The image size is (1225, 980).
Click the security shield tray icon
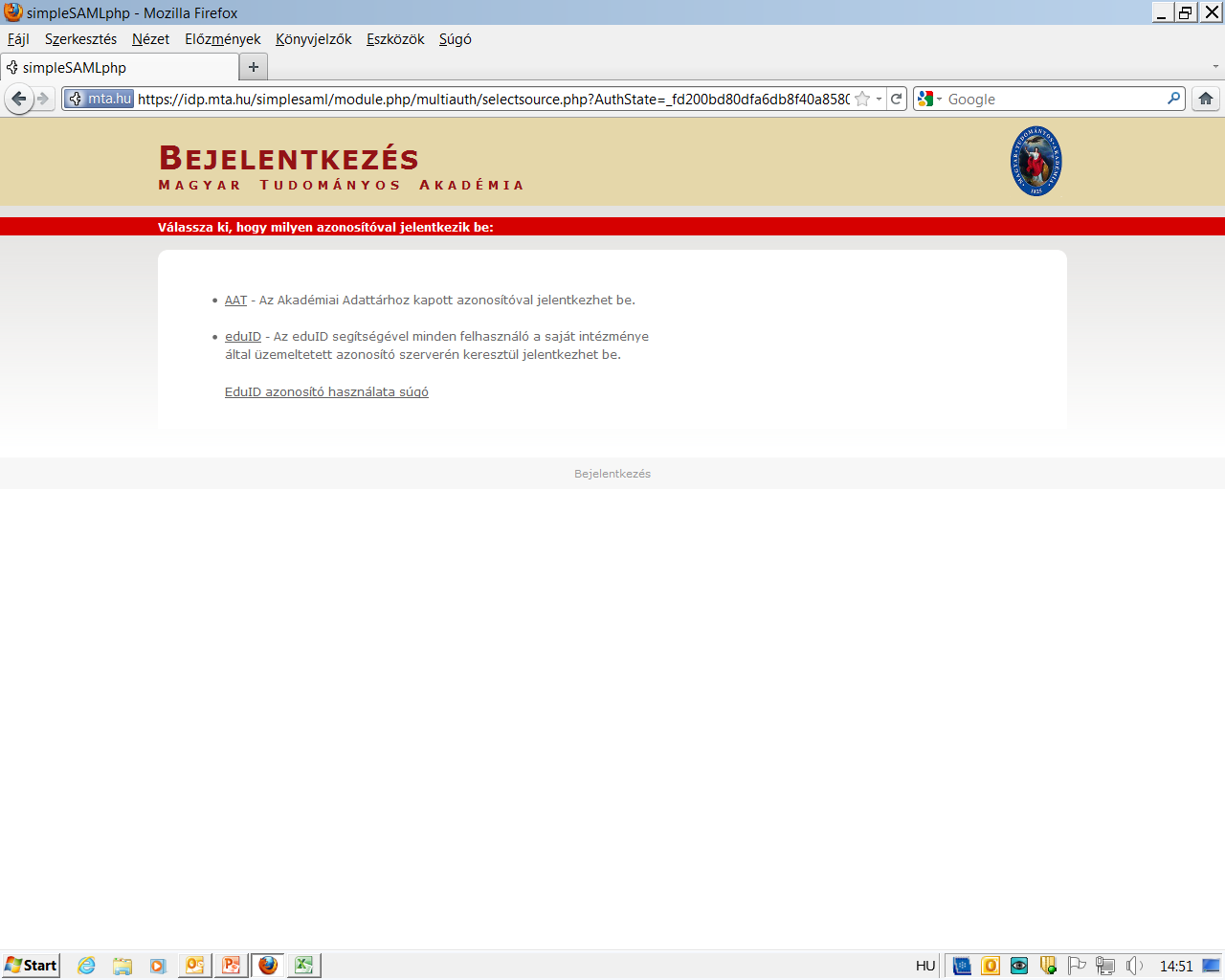click(1048, 966)
